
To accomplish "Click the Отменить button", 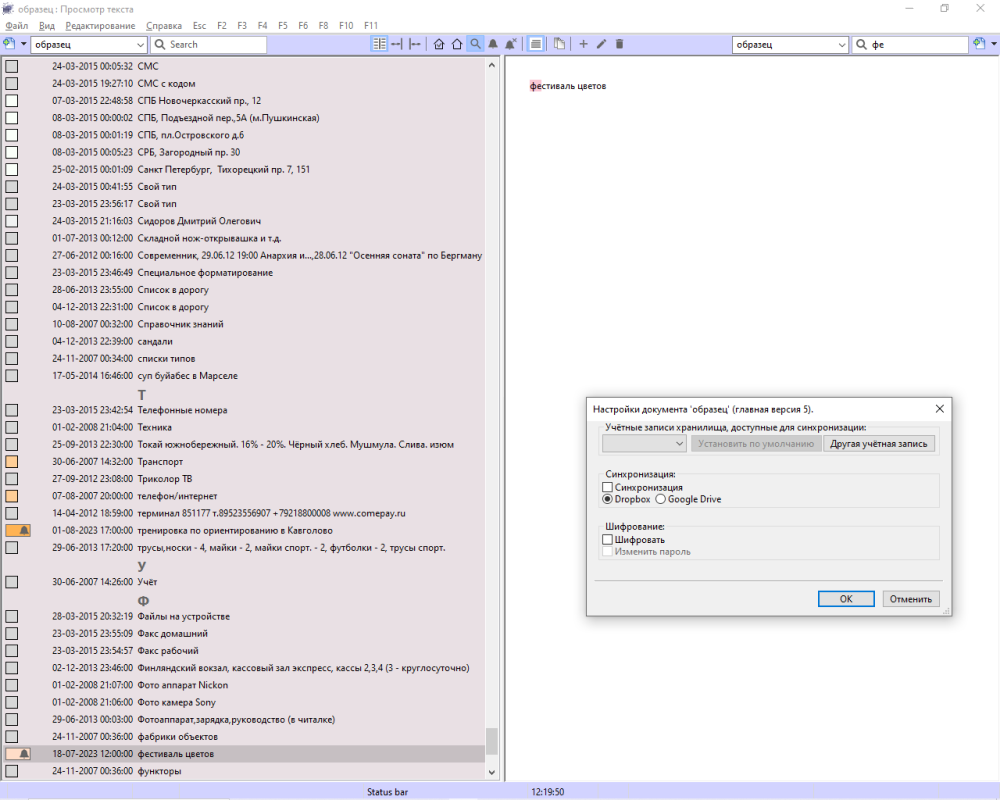I will click(911, 598).
